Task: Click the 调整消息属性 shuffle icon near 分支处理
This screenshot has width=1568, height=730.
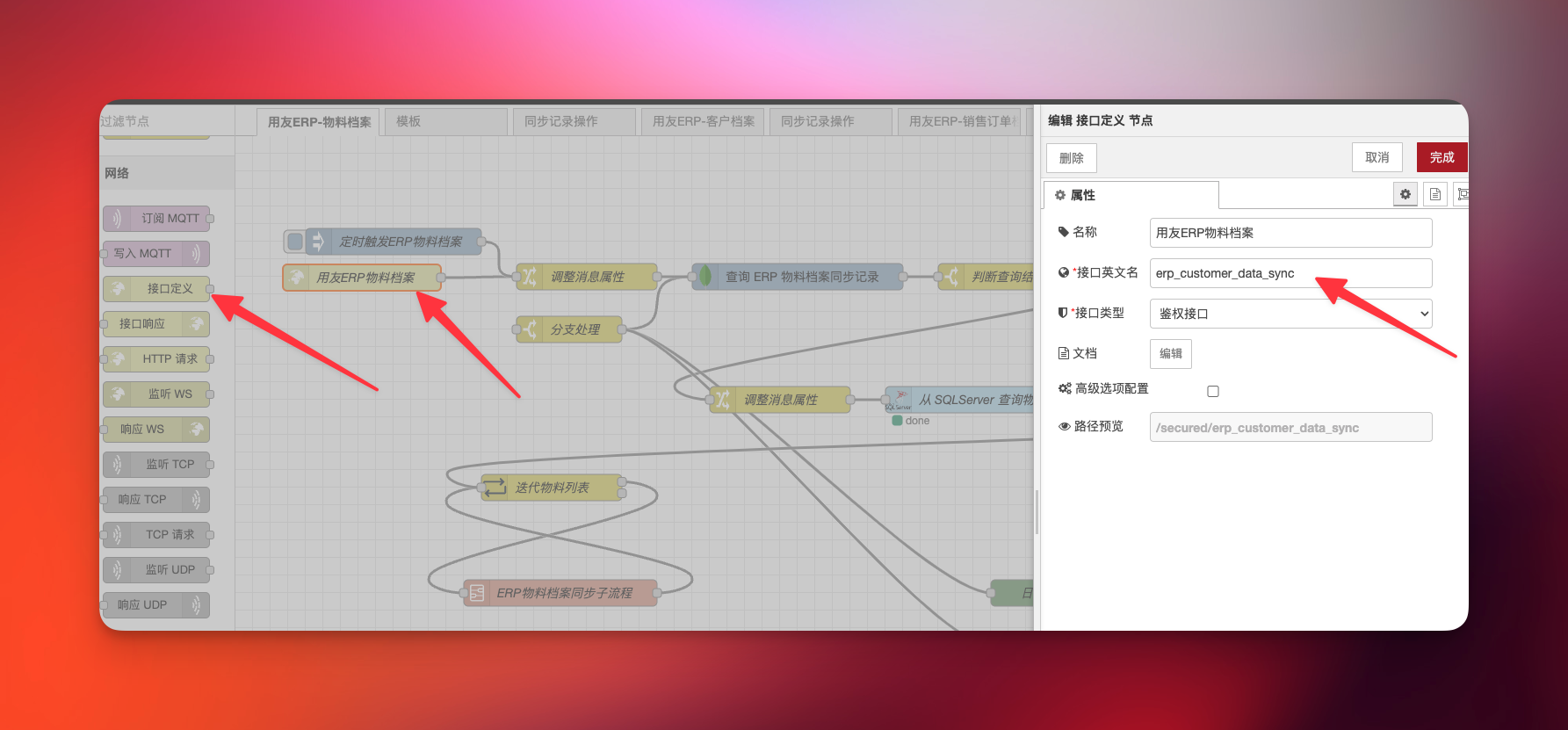Action: tap(722, 400)
